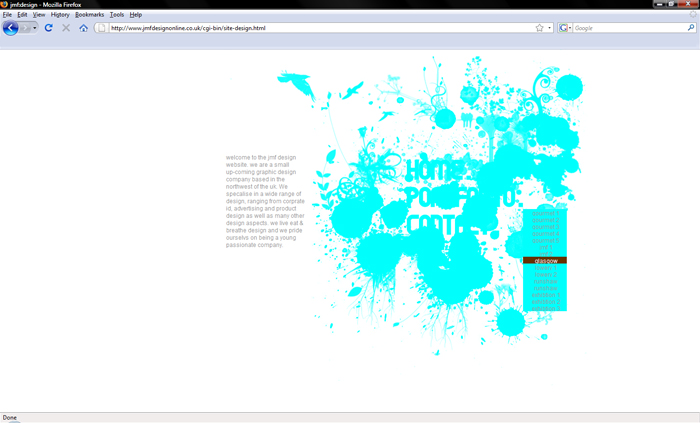Screen dimensions: 700x423
Task: Close the Firefox window
Action: [688, 4]
